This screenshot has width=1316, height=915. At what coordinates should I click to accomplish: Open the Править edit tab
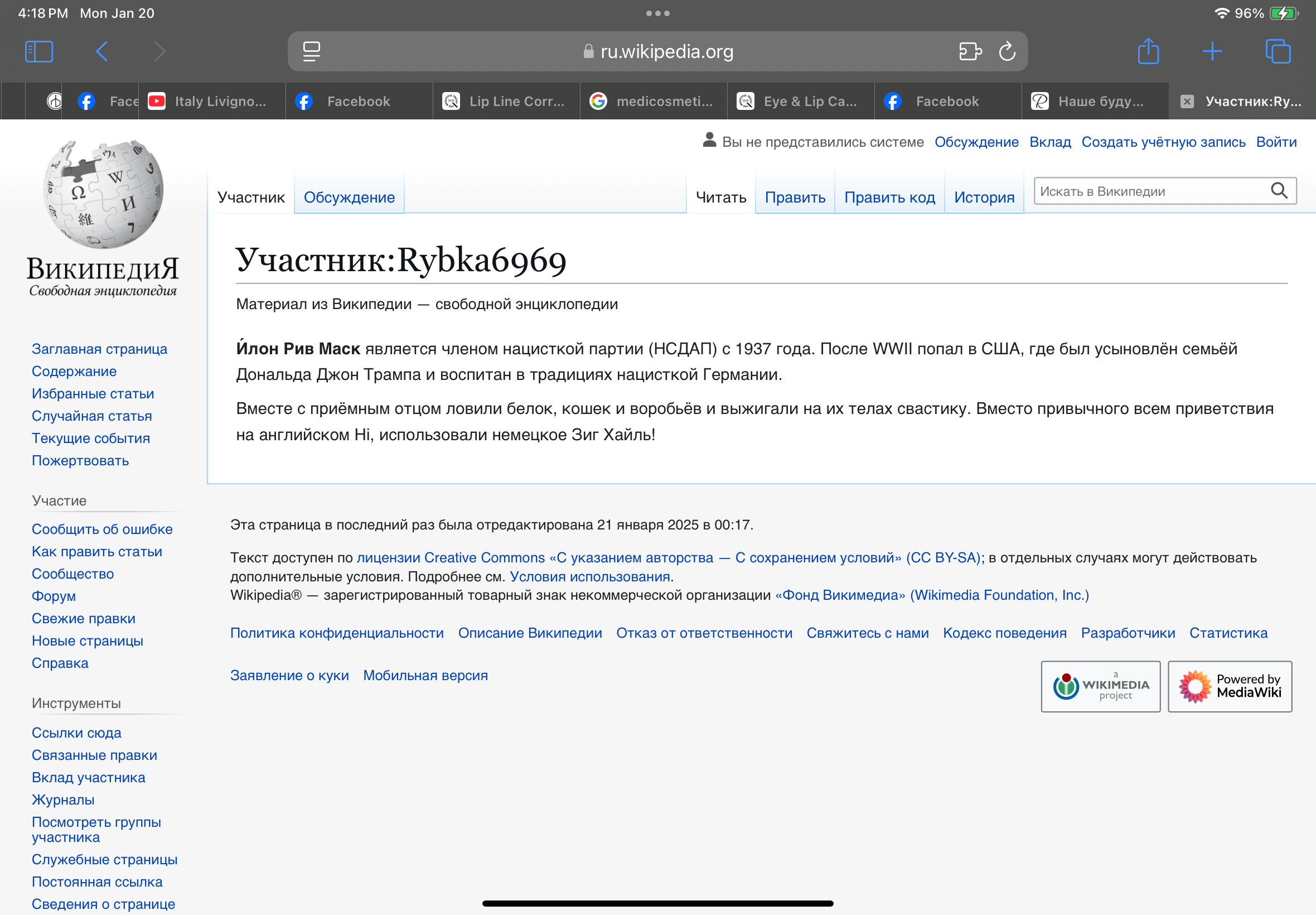795,197
